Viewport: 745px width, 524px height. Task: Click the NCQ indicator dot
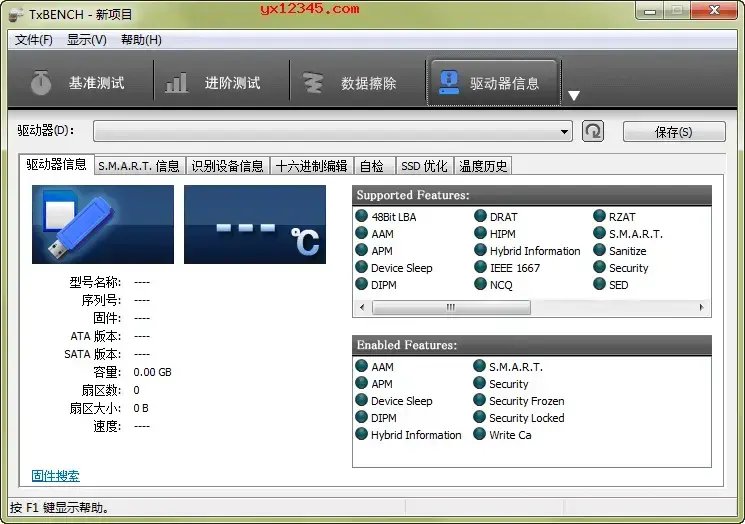[480, 285]
